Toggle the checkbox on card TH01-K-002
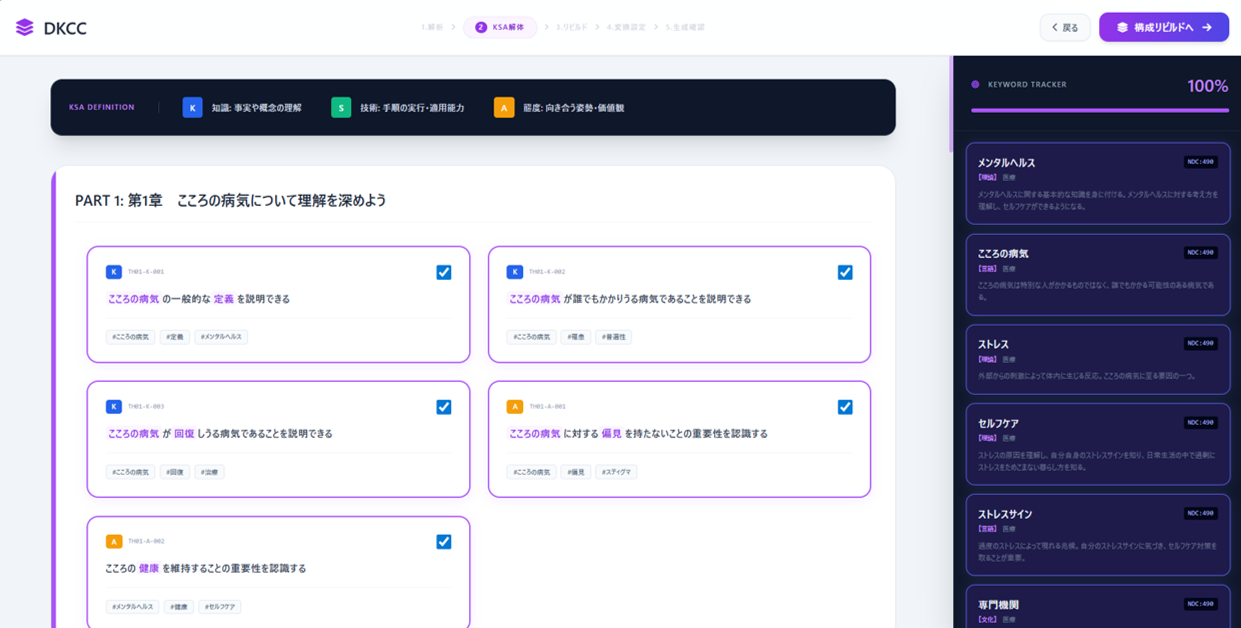The height and width of the screenshot is (628, 1241). pyautogui.click(x=845, y=272)
